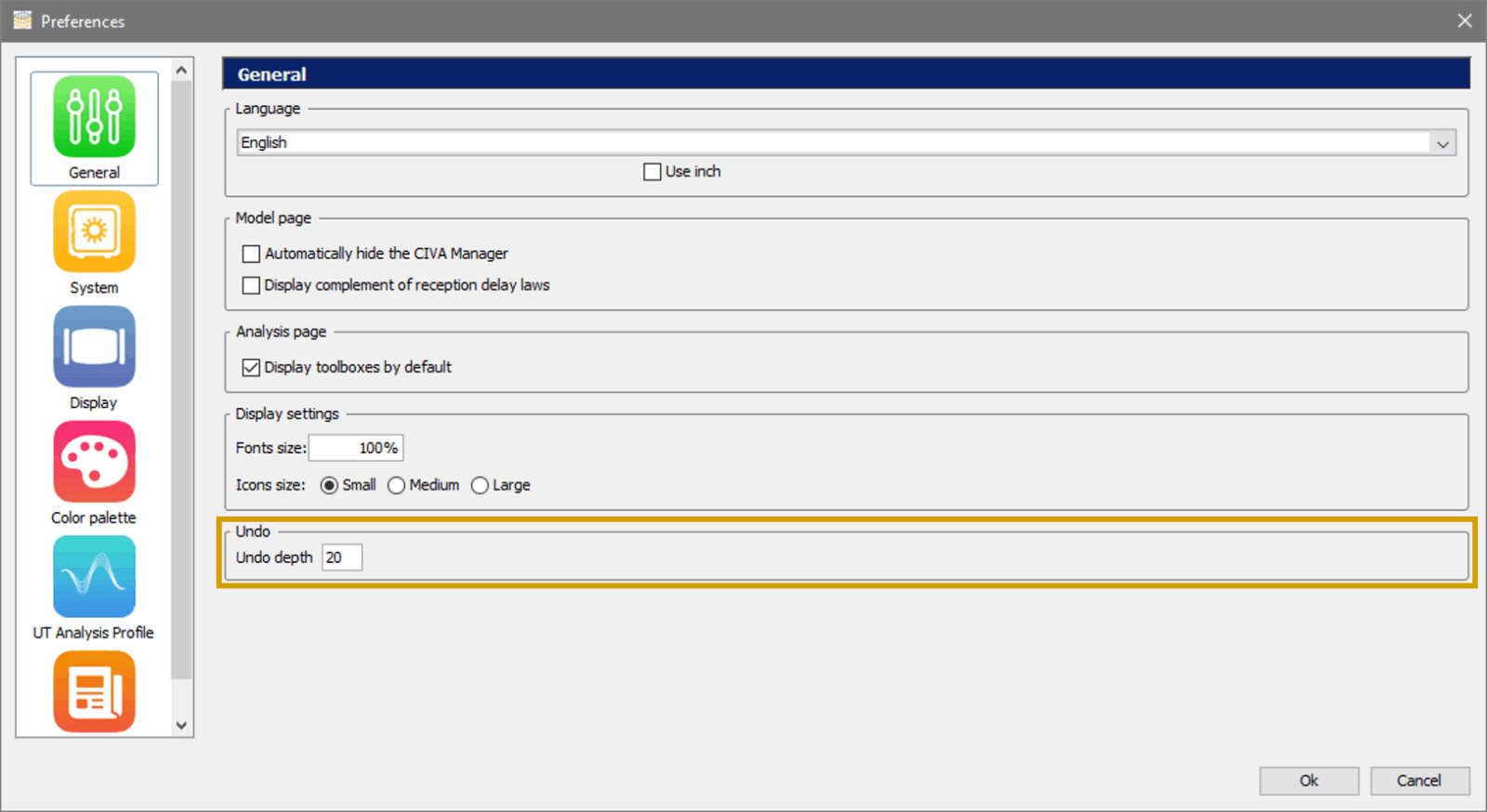Click the Fonts size field
Image resolution: width=1487 pixels, height=812 pixels.
pyautogui.click(x=356, y=448)
